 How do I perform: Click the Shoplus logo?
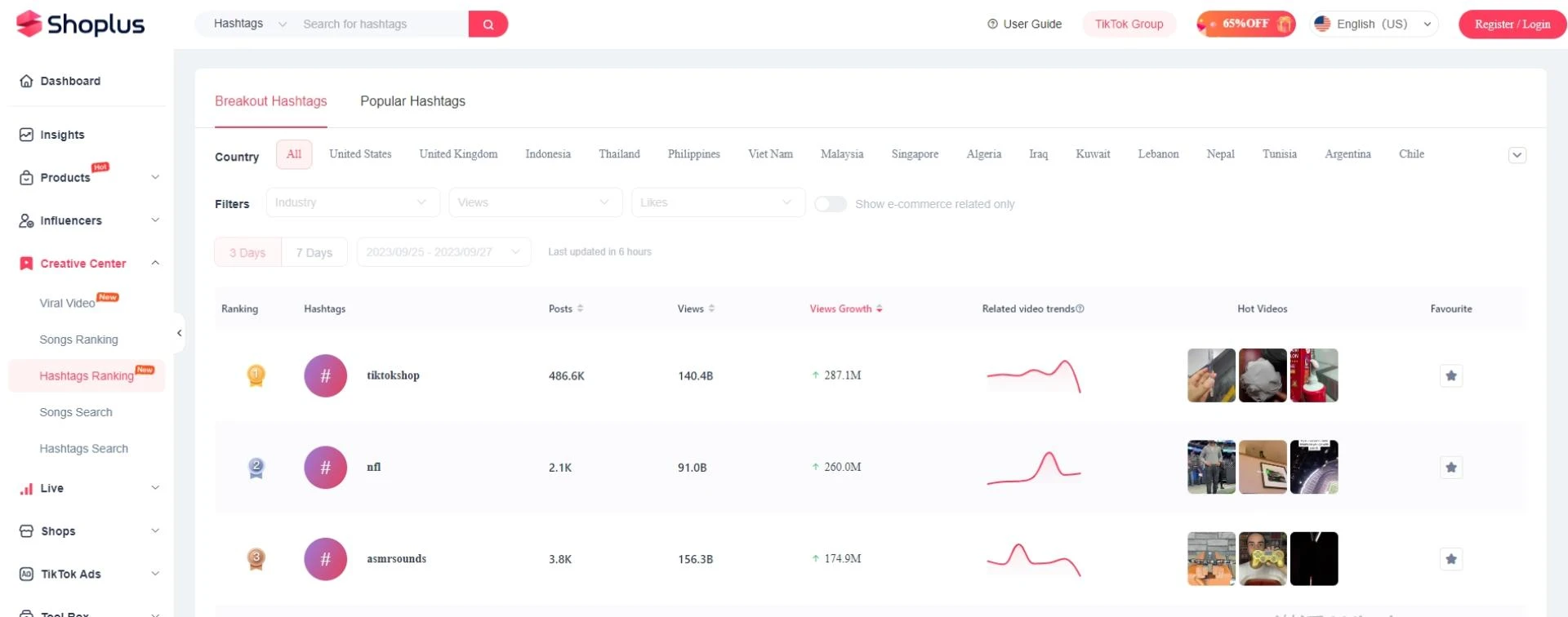[81, 24]
